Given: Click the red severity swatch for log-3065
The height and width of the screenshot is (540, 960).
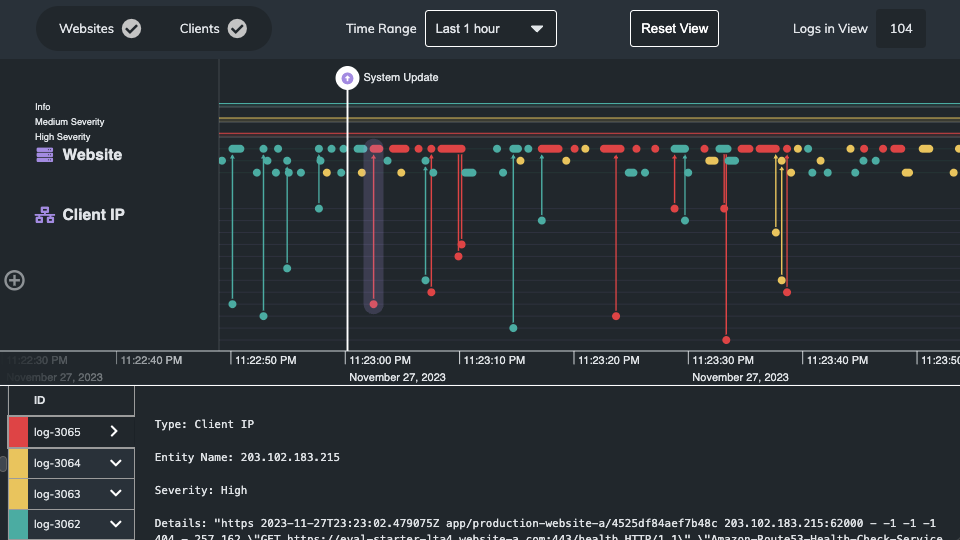Looking at the screenshot, I should [x=18, y=432].
